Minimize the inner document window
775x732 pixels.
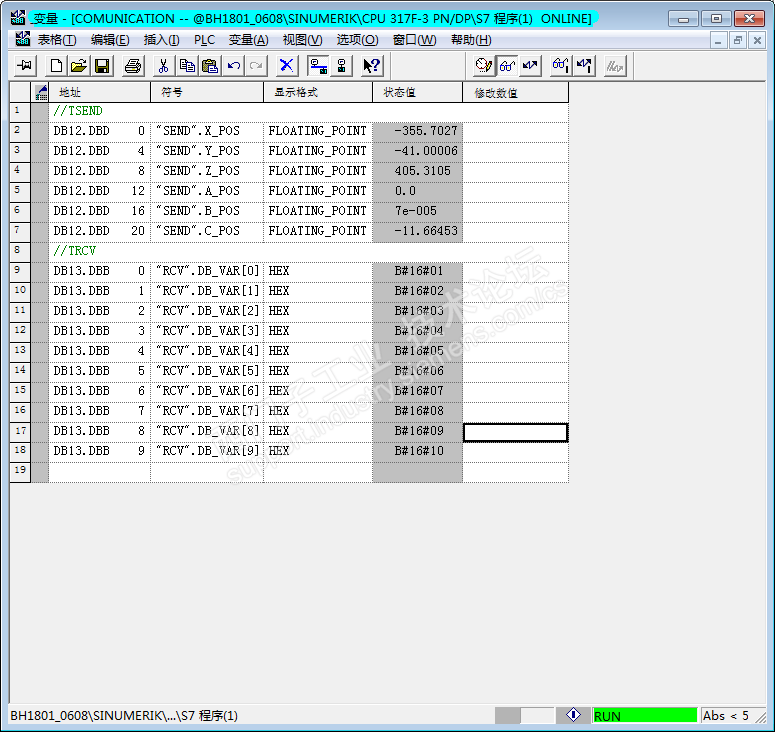[718, 40]
